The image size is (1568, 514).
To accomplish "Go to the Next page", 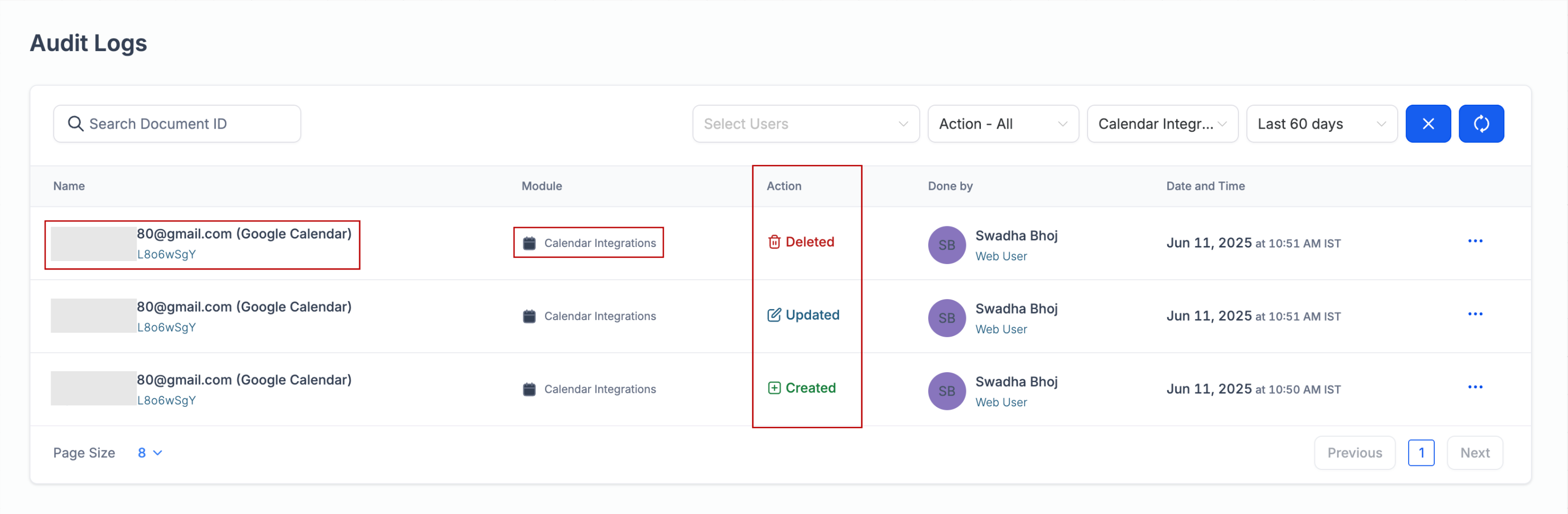I will coord(1474,452).
